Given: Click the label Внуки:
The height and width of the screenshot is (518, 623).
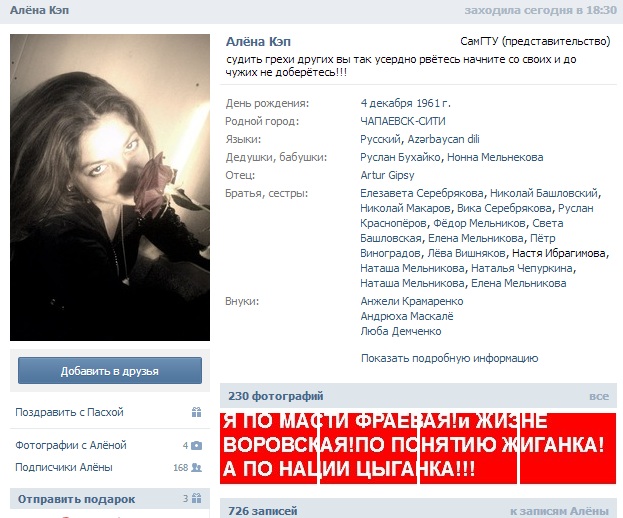Looking at the screenshot, I should tap(242, 302).
